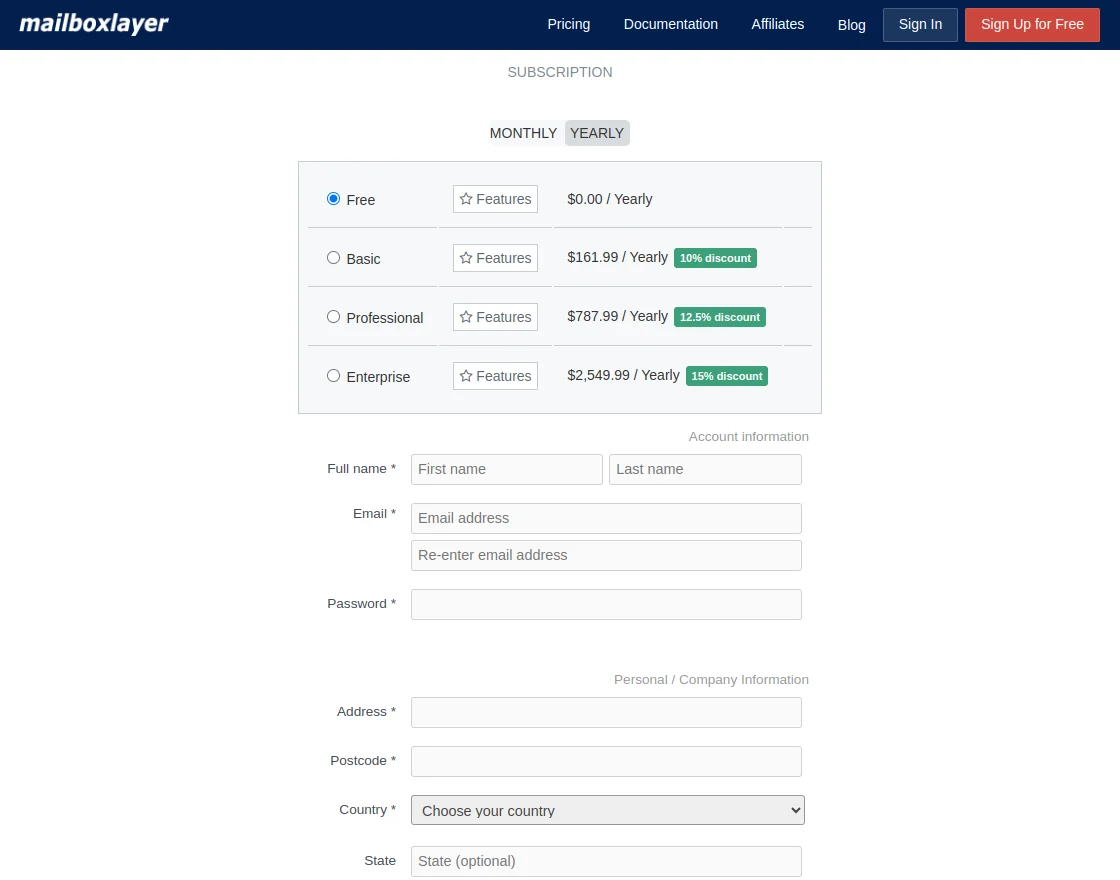Click the Postcode field

[x=606, y=761]
